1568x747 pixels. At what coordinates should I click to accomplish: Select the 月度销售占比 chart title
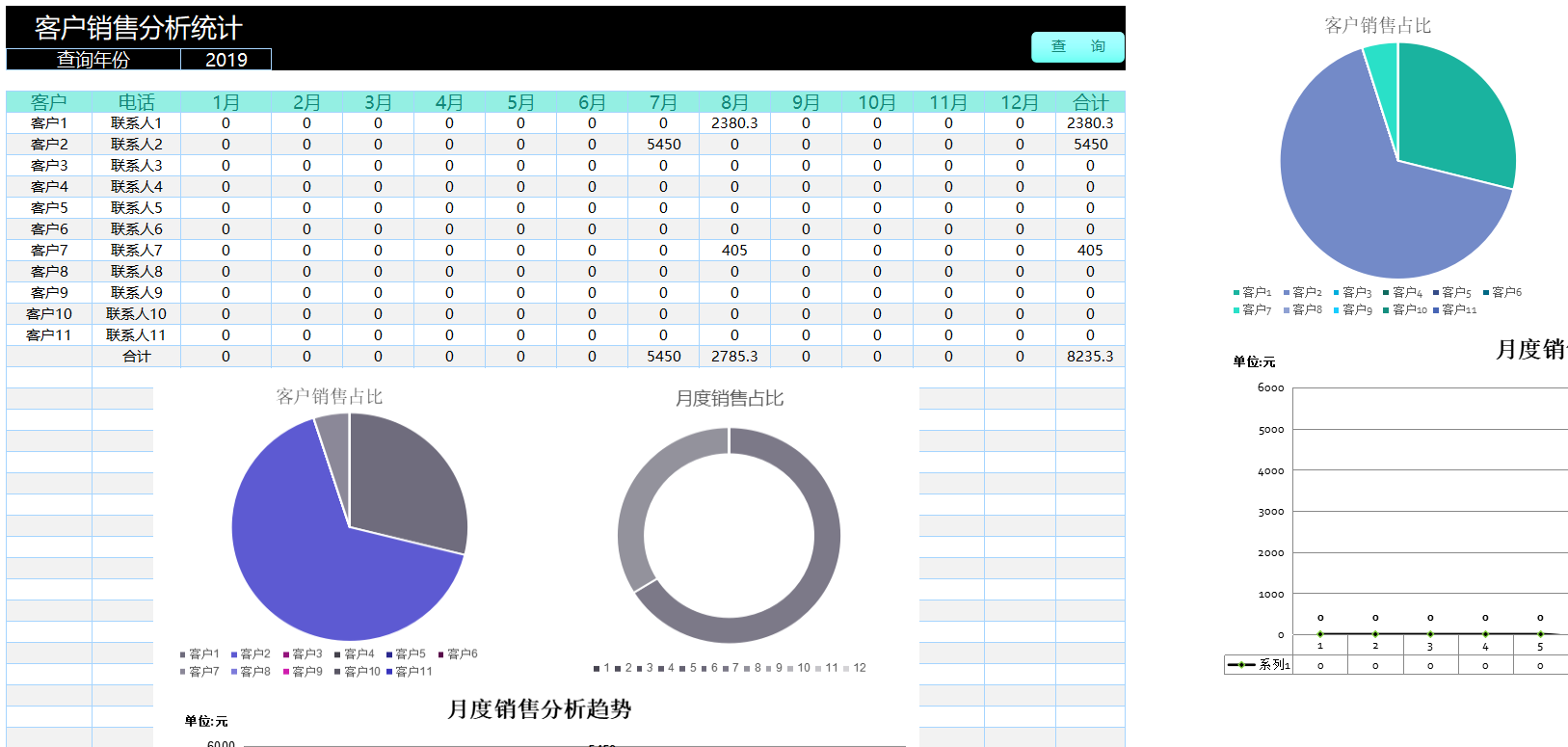[x=730, y=398]
